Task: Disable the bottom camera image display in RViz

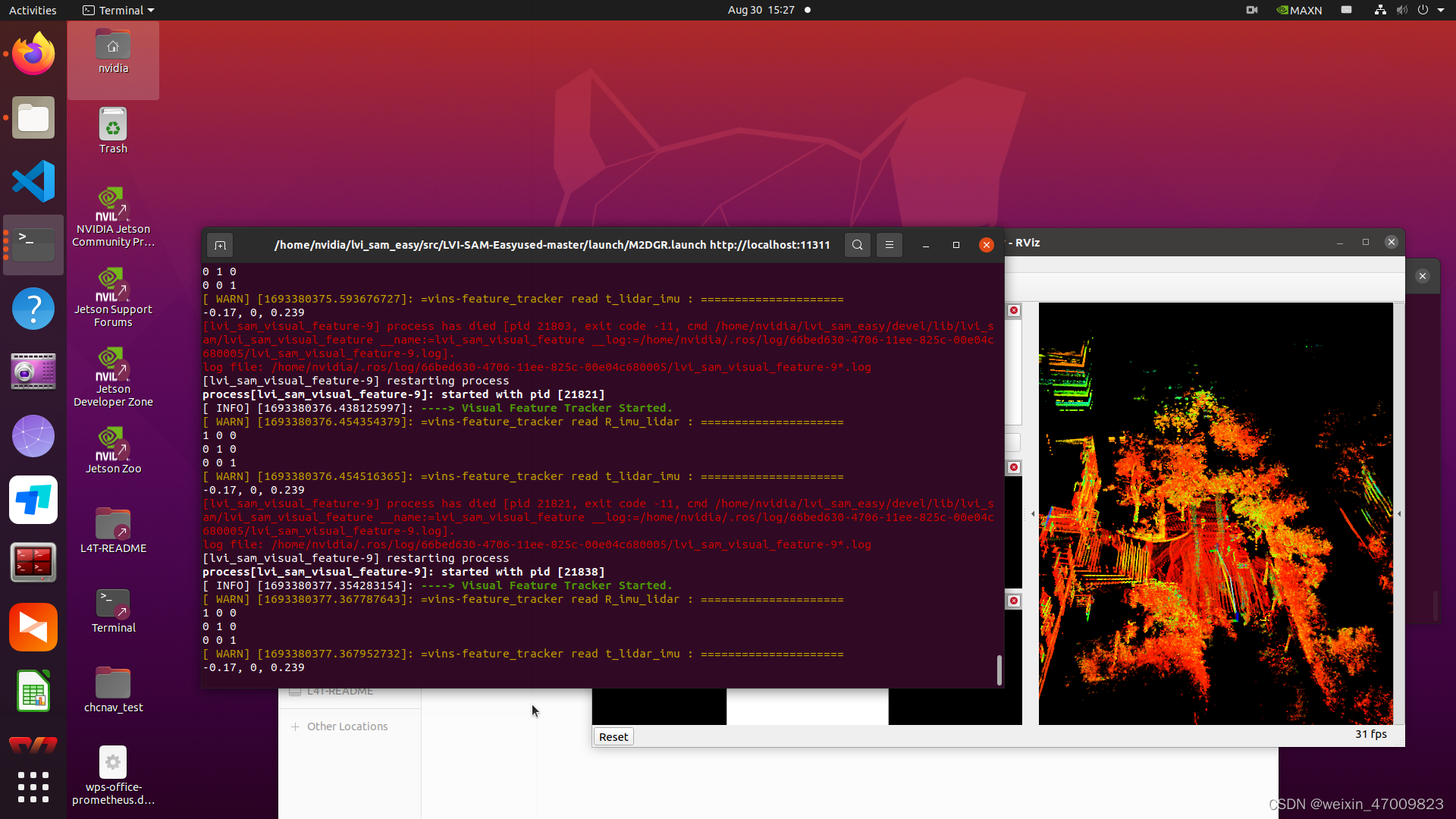Action: (1014, 600)
